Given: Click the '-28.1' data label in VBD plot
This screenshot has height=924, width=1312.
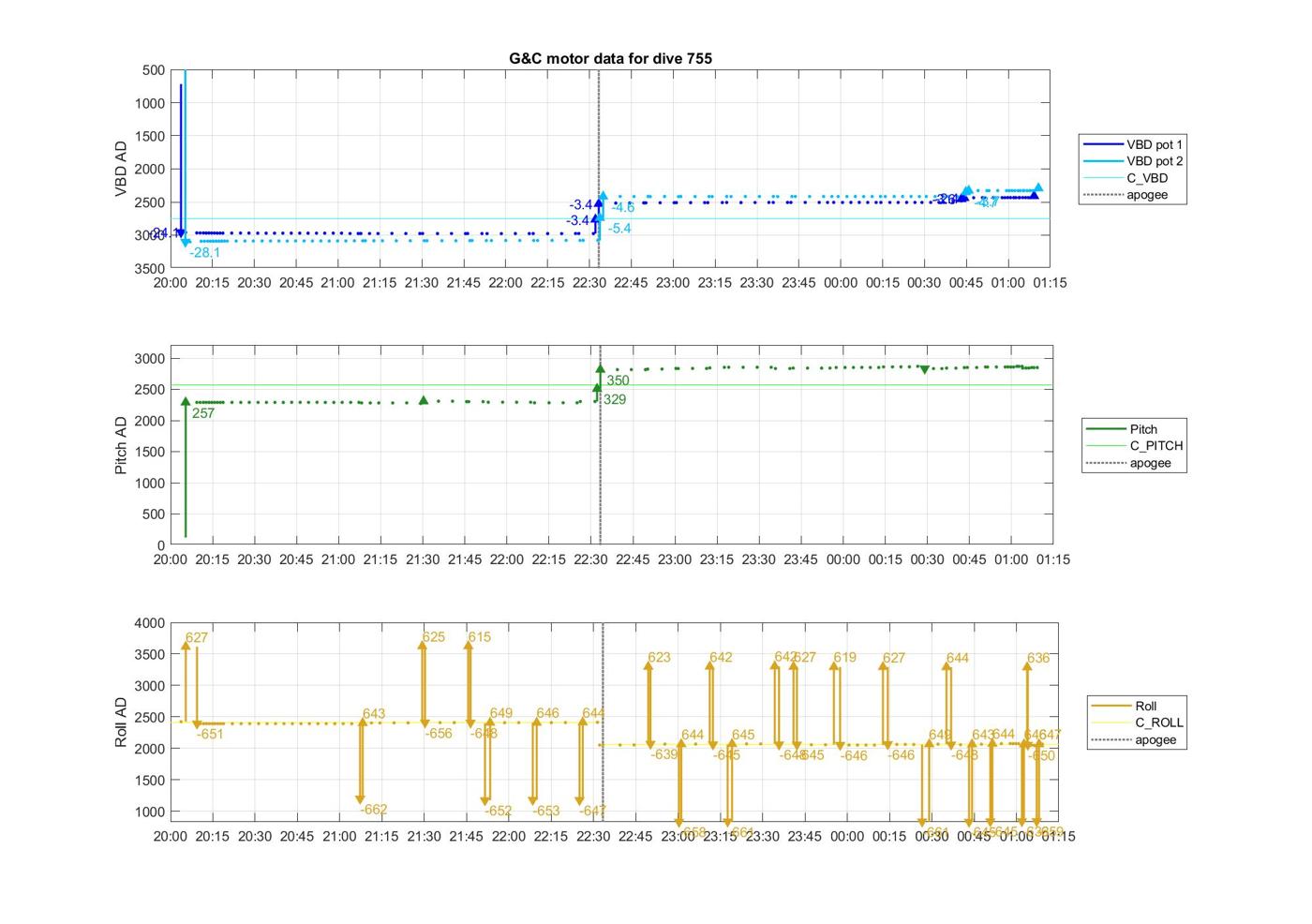Looking at the screenshot, I should 204,253.
